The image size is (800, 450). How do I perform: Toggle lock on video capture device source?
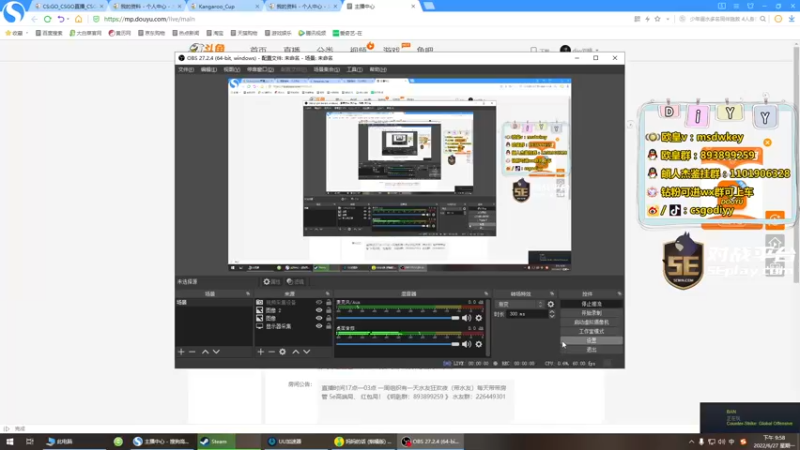click(x=329, y=303)
